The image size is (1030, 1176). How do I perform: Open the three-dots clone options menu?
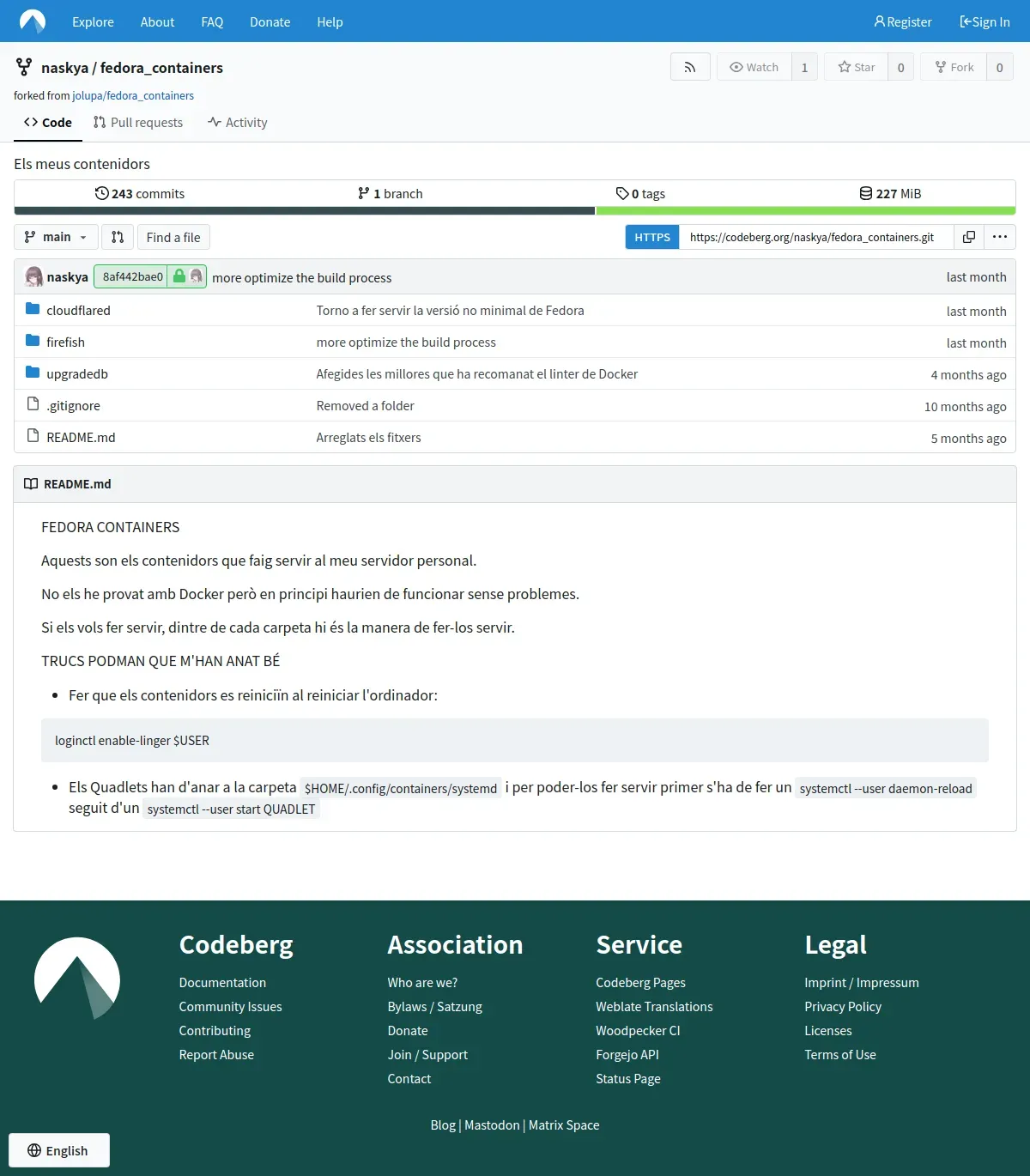1000,237
